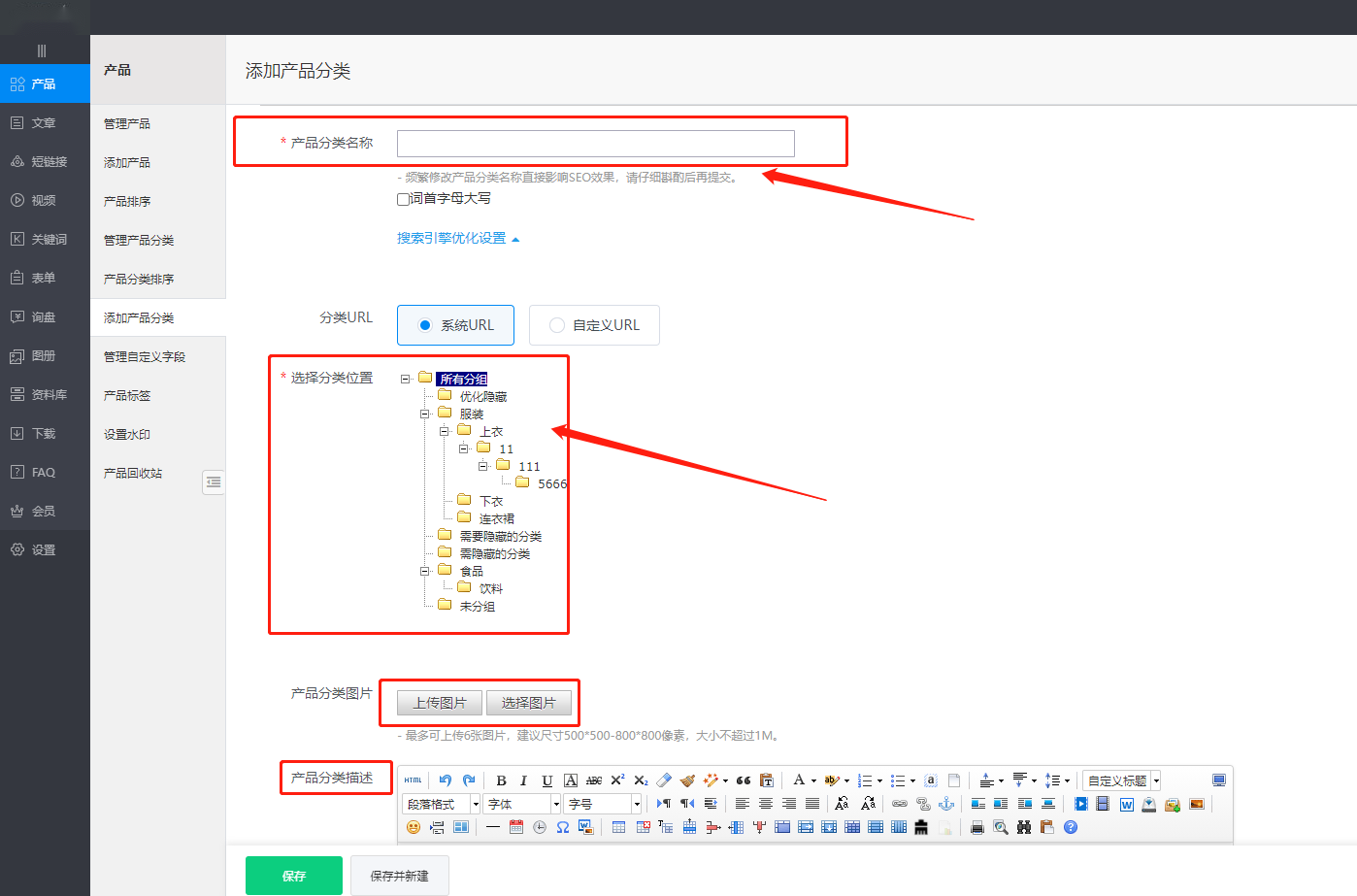Click the anchor icon in editor toolbar
The image size is (1357, 896).
point(946,804)
